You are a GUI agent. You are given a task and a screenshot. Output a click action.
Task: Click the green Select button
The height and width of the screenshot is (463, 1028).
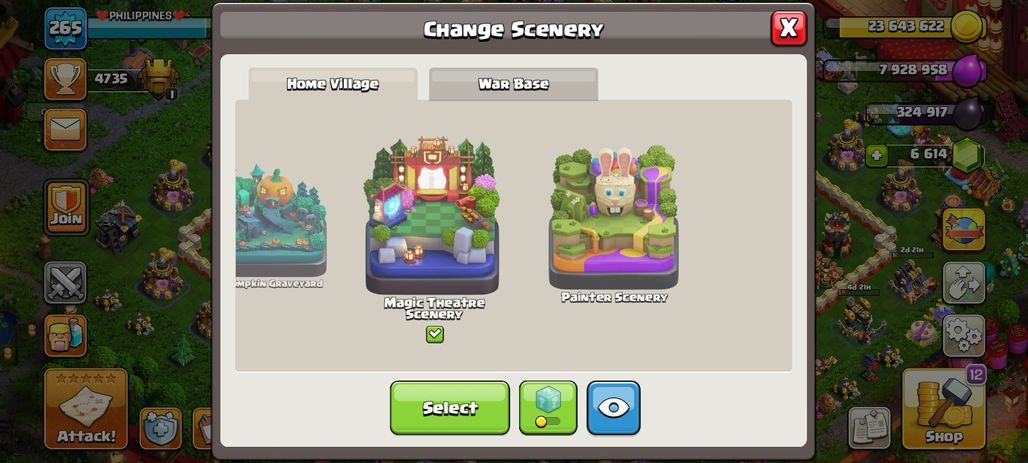click(x=450, y=407)
